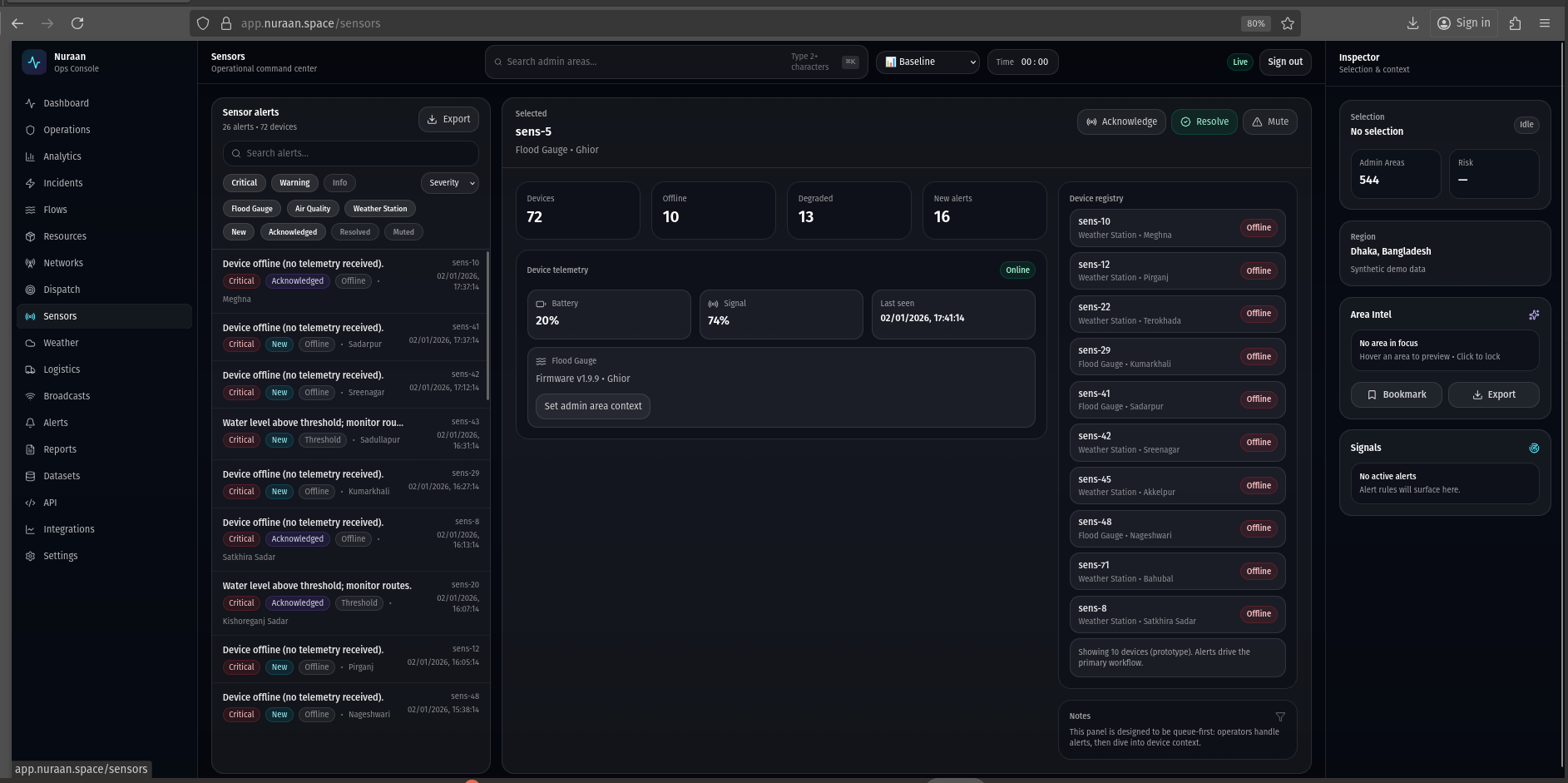Viewport: 1568px width, 783px height.
Task: Go to Incidents in sidebar navigation
Action: point(63,183)
